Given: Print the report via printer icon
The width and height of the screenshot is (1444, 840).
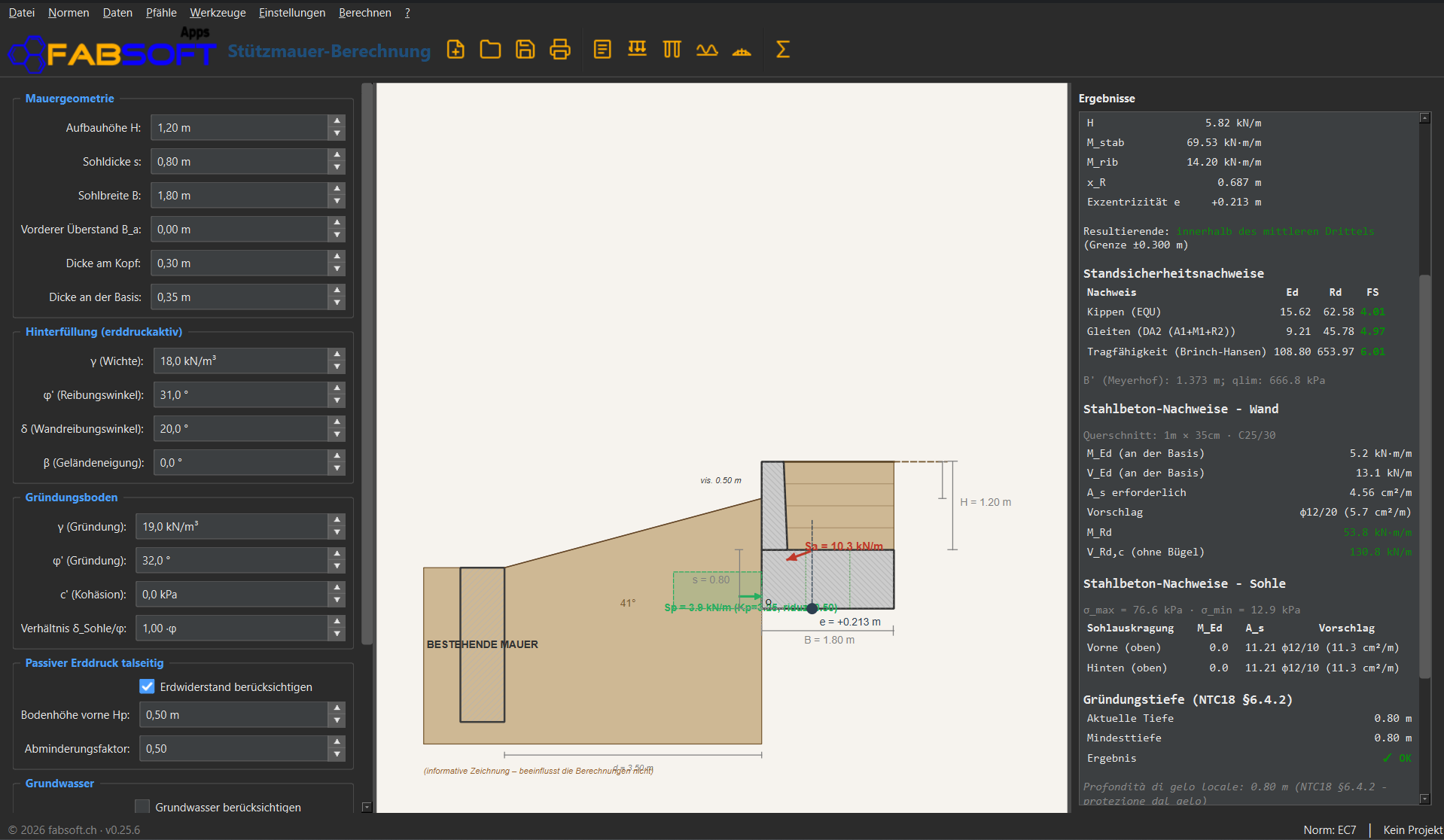Looking at the screenshot, I should click(560, 50).
